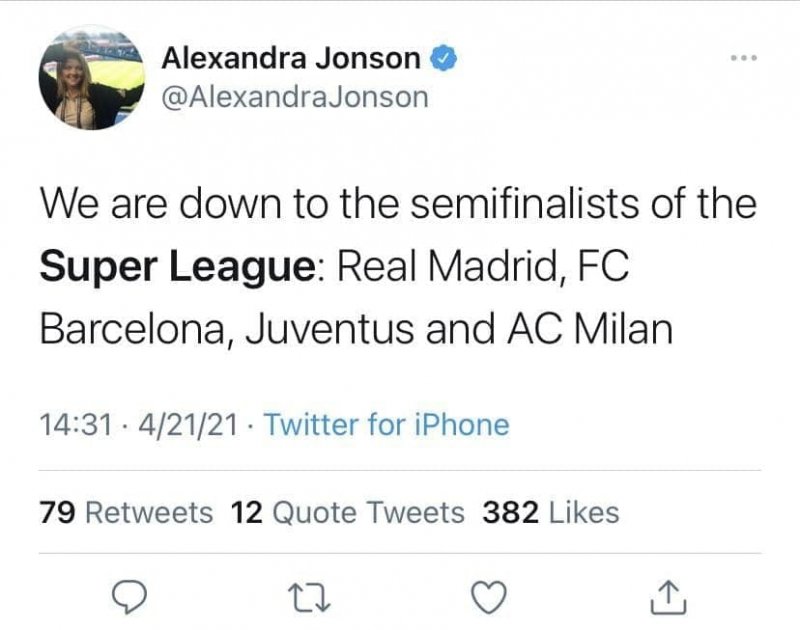View the 79 Retweets list
This screenshot has width=800, height=630.
pyautogui.click(x=126, y=513)
